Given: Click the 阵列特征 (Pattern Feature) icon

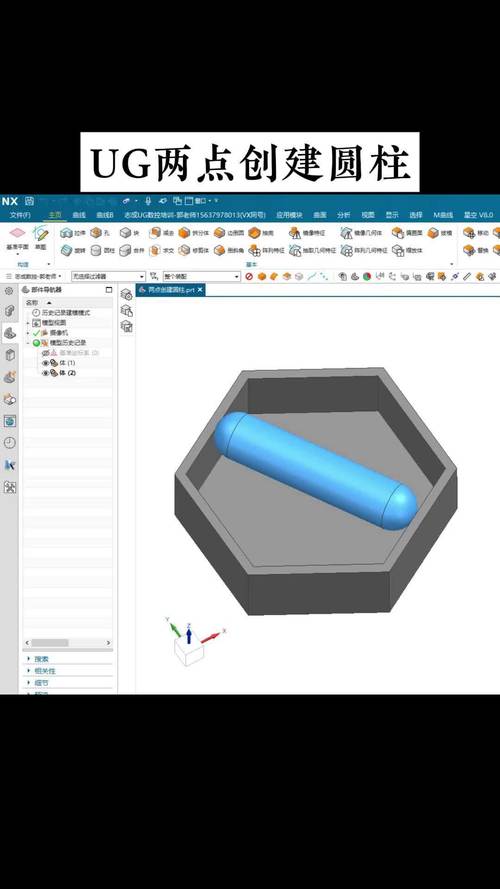Looking at the screenshot, I should [255, 250].
